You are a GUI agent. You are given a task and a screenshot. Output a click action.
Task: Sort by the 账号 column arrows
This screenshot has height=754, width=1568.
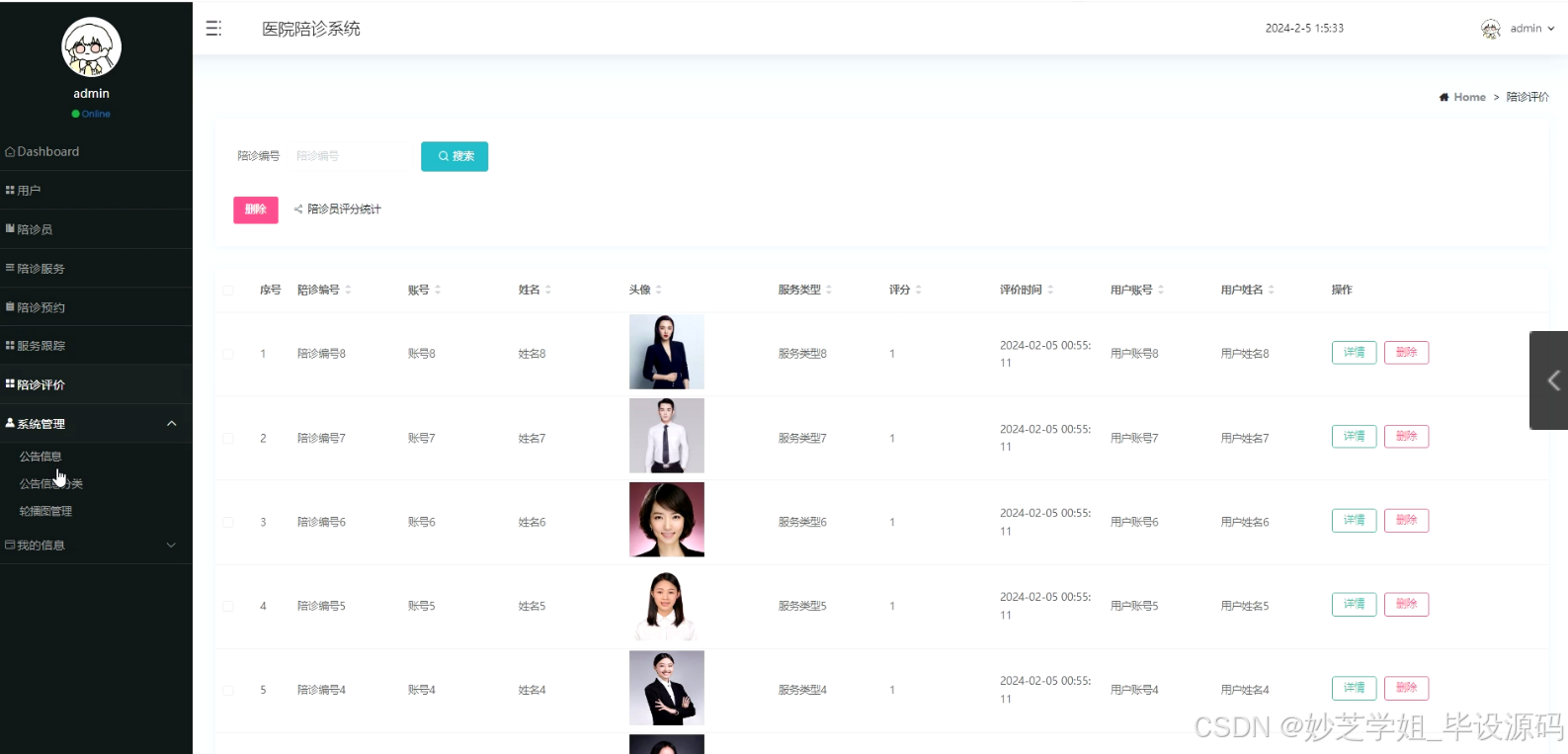438,290
